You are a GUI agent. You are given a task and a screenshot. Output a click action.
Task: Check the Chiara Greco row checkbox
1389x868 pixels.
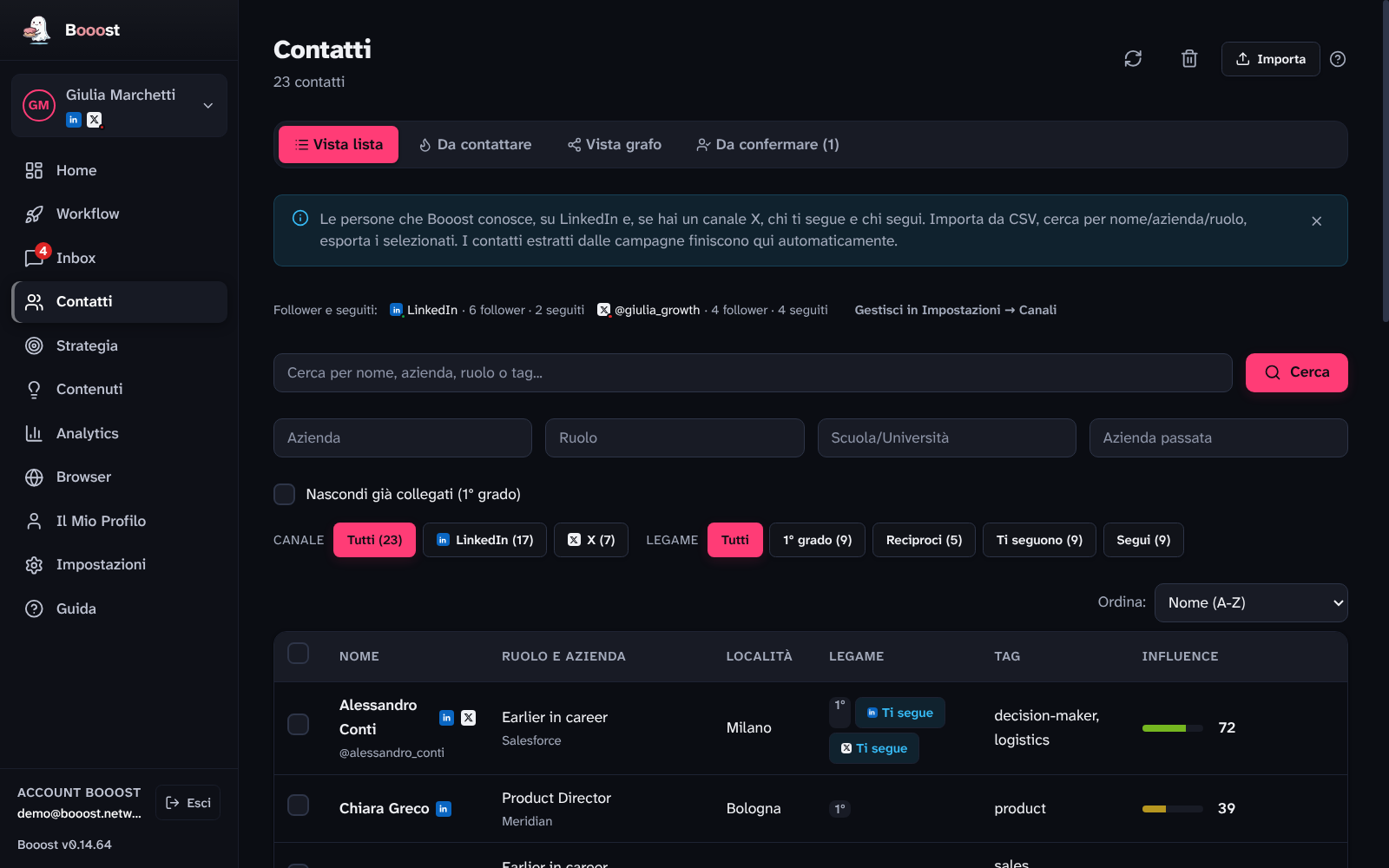coord(298,806)
